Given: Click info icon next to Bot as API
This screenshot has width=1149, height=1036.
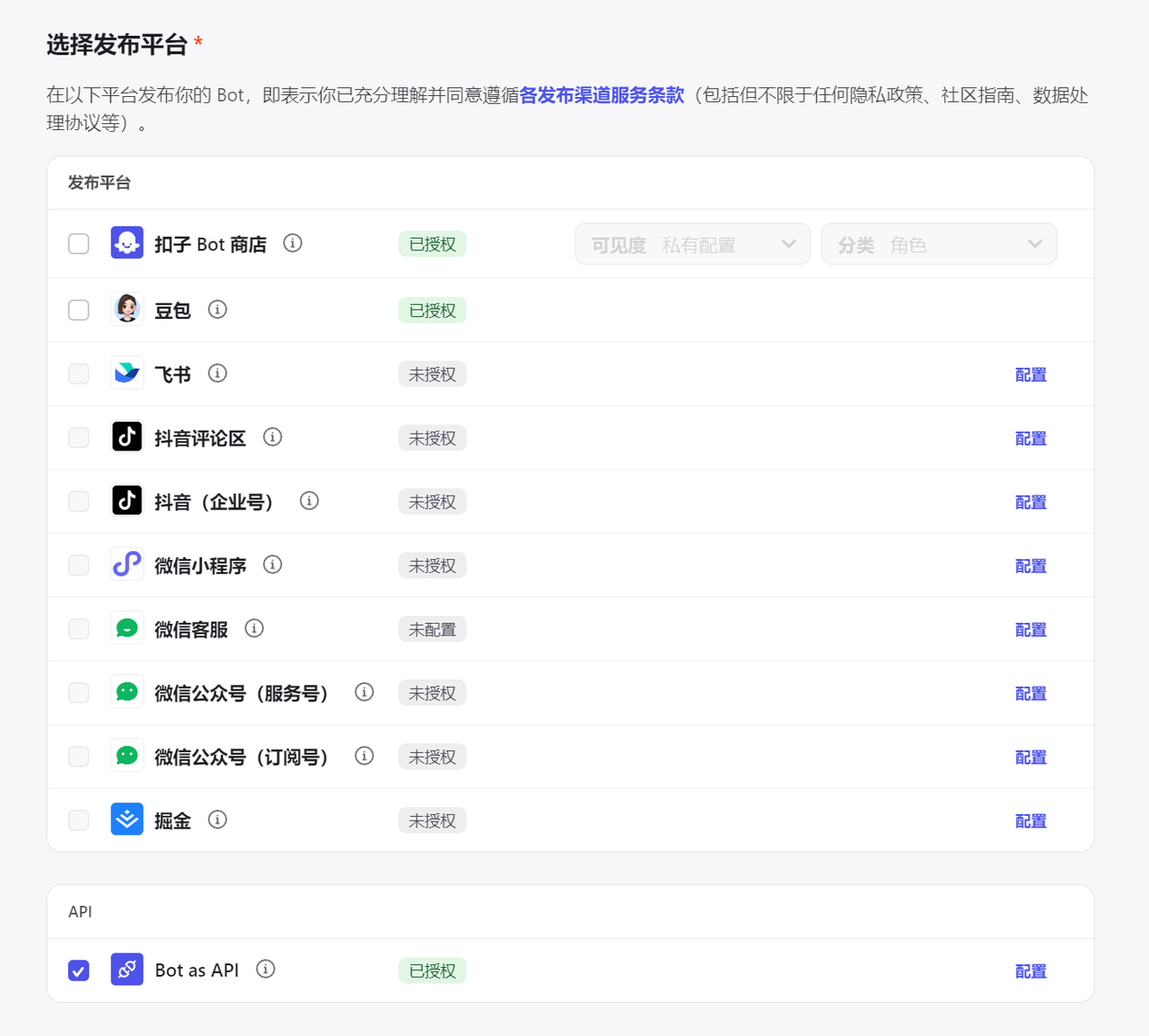Looking at the screenshot, I should pyautogui.click(x=265, y=970).
